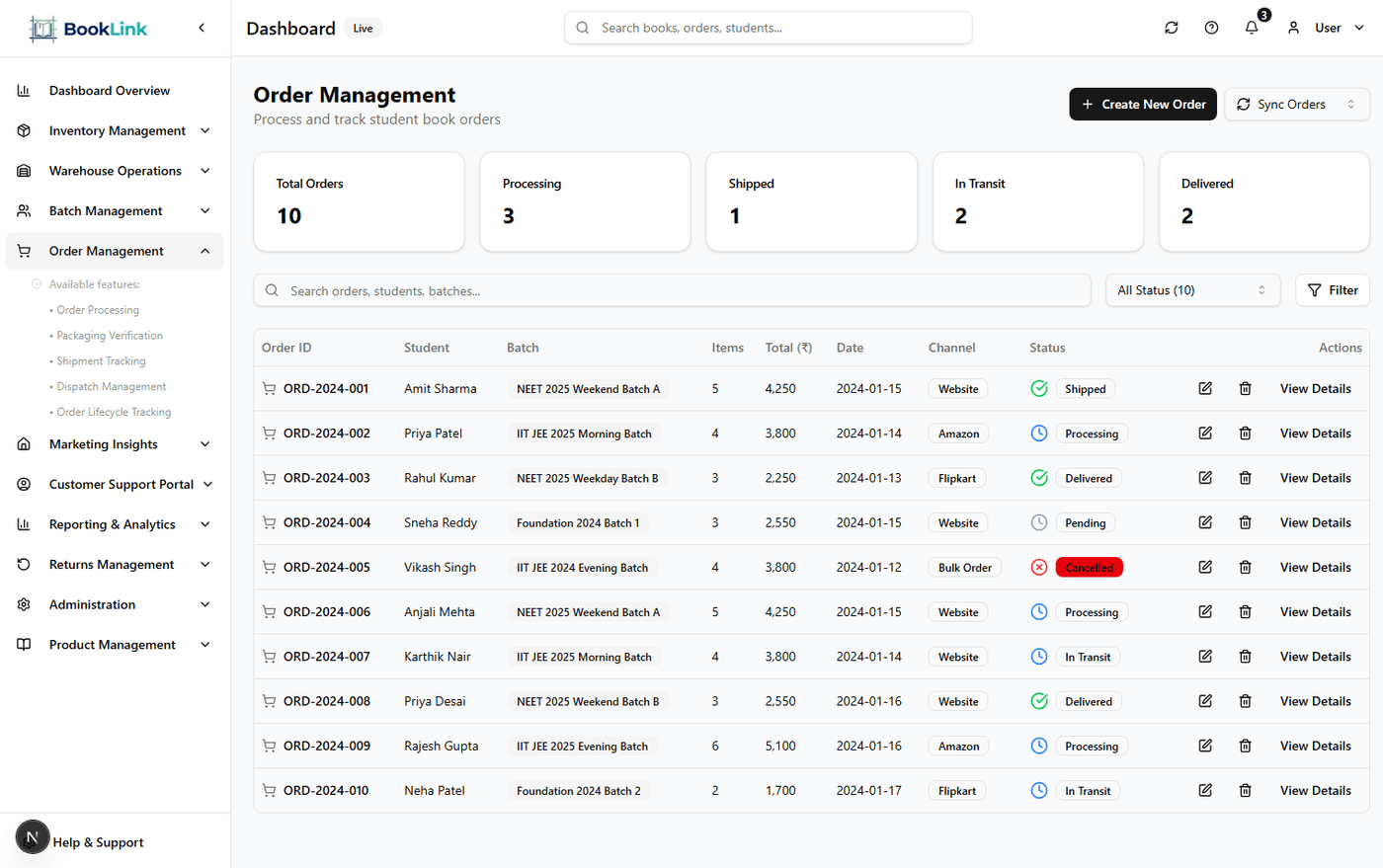Open the help question mark icon

click(1211, 28)
